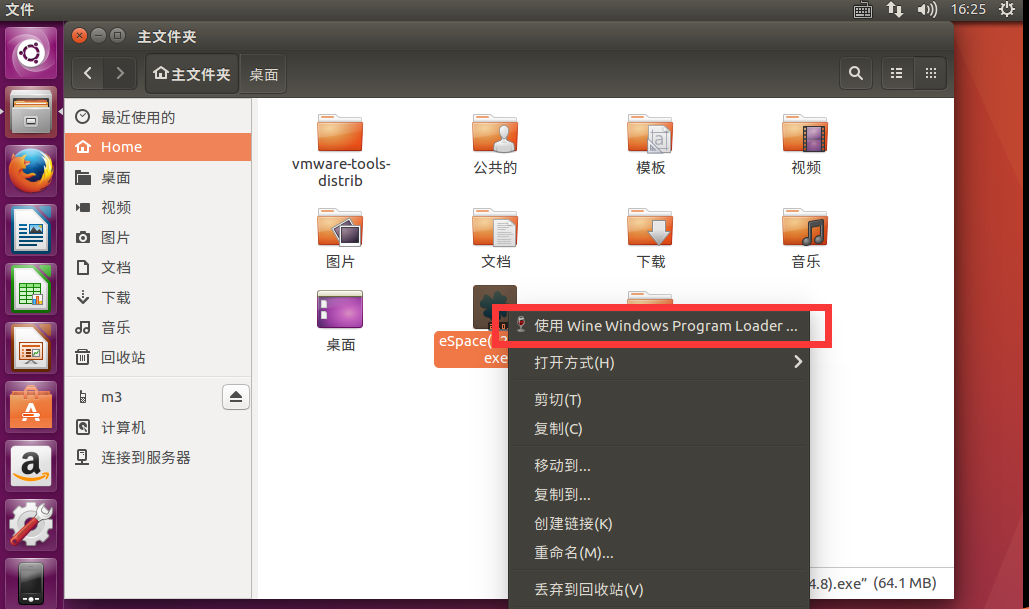Open the network indicator menu
Screen dimensions: 1029x609
[894, 9]
